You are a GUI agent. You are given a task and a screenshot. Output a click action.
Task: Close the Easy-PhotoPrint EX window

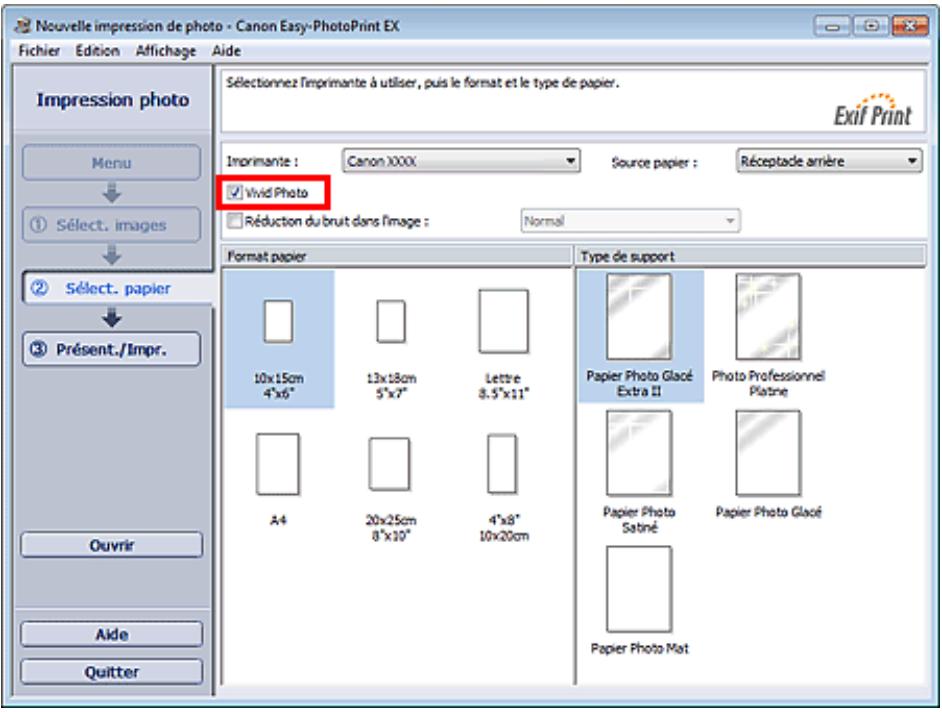coord(910,26)
